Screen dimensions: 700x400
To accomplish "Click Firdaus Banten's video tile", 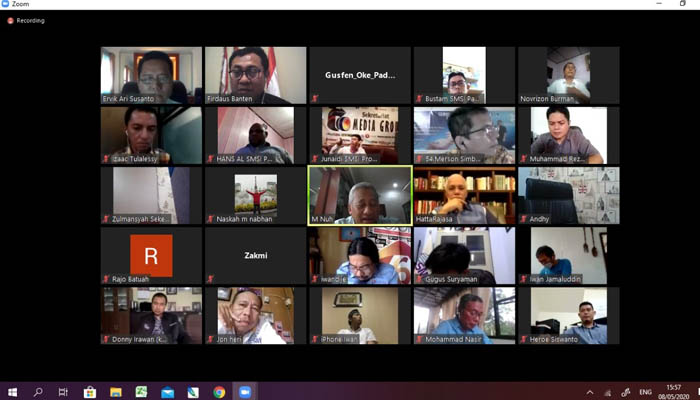I will [255, 75].
